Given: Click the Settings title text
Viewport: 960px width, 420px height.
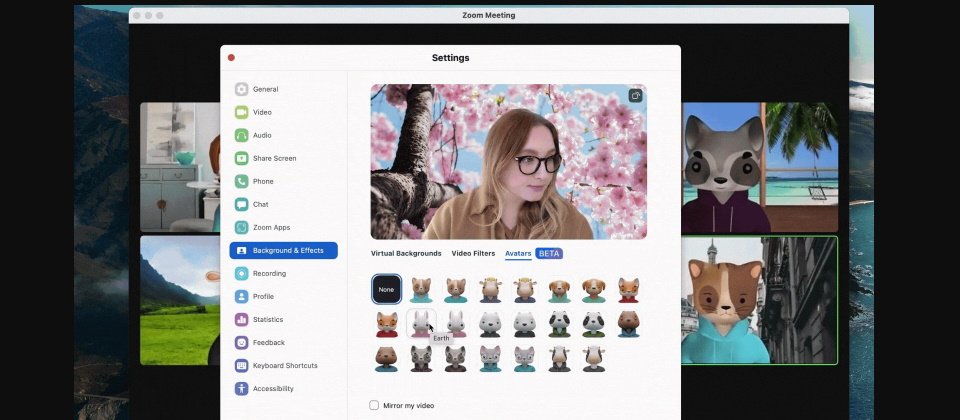Looking at the screenshot, I should (x=451, y=58).
